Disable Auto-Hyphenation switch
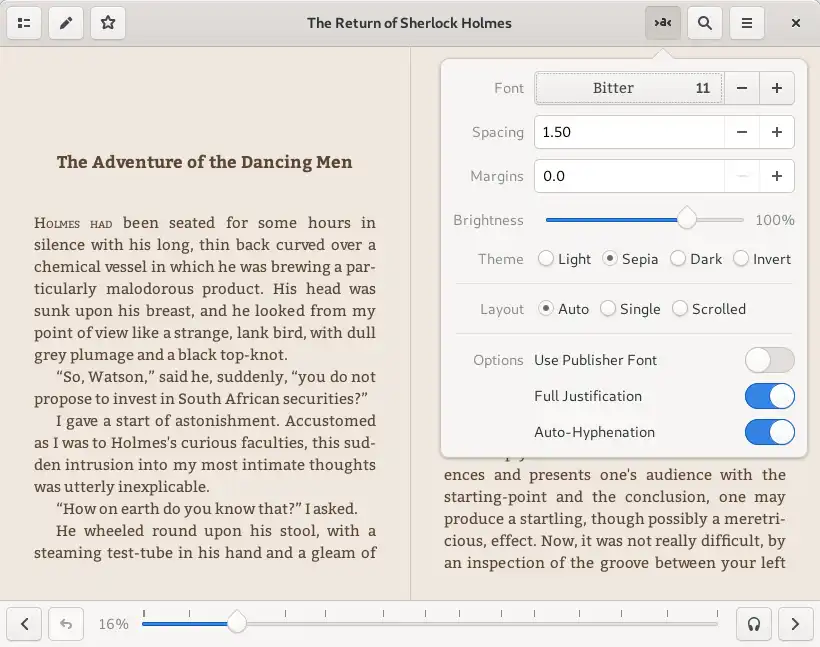The width and height of the screenshot is (820, 647). 769,432
